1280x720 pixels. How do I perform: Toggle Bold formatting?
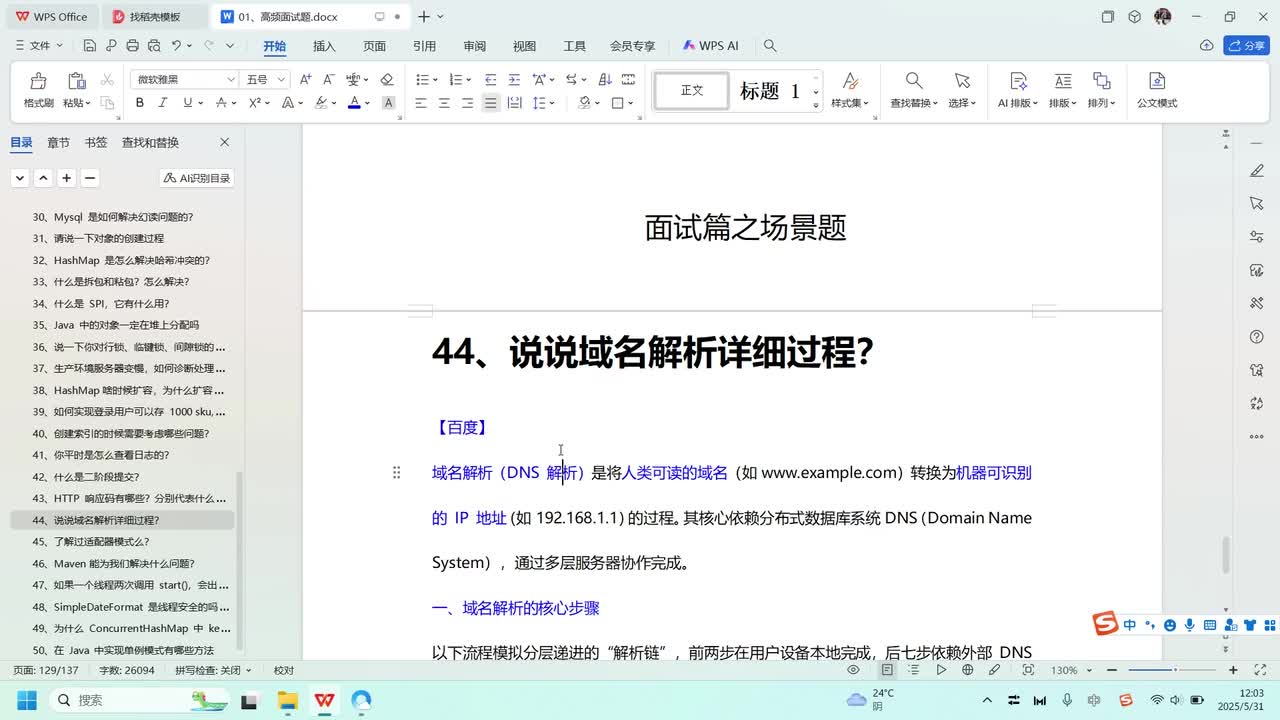[140, 103]
